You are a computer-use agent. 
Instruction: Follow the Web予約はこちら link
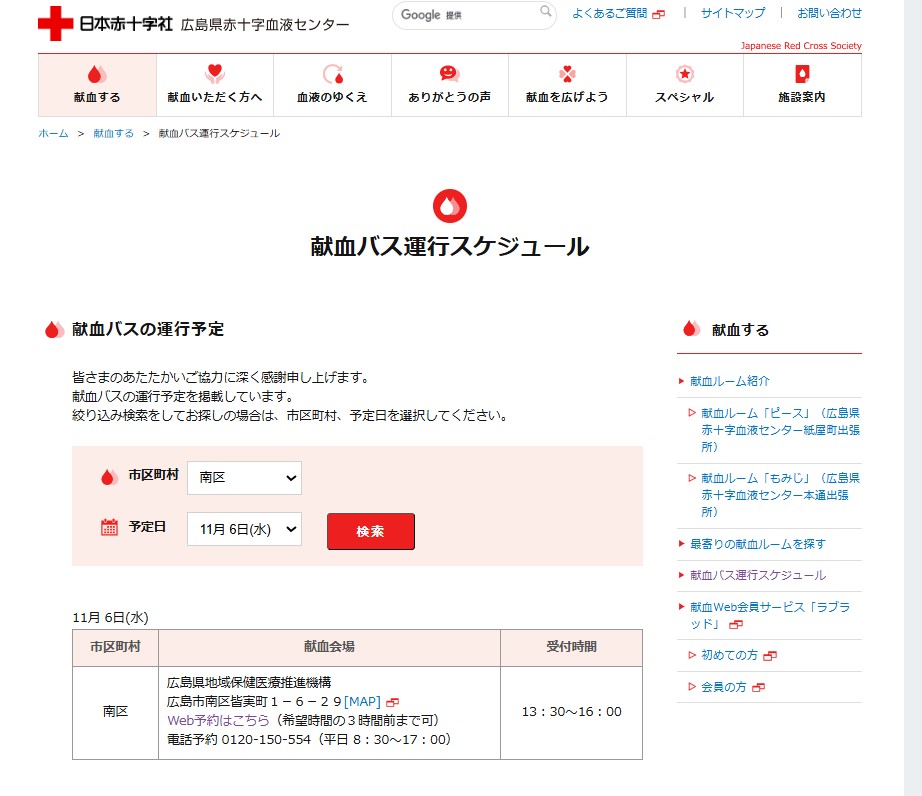pyautogui.click(x=218, y=720)
